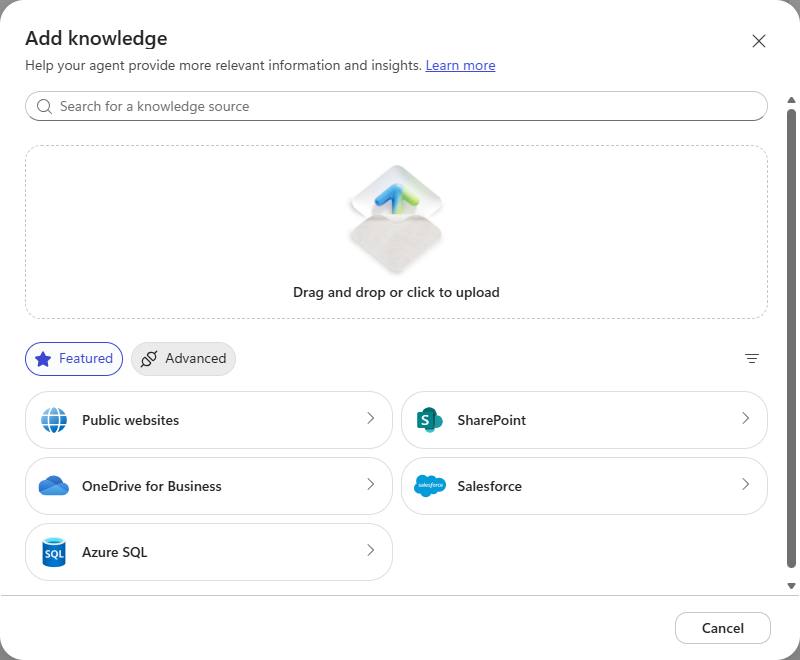Select the Salesforce label
The width and height of the screenshot is (800, 660).
[489, 486]
